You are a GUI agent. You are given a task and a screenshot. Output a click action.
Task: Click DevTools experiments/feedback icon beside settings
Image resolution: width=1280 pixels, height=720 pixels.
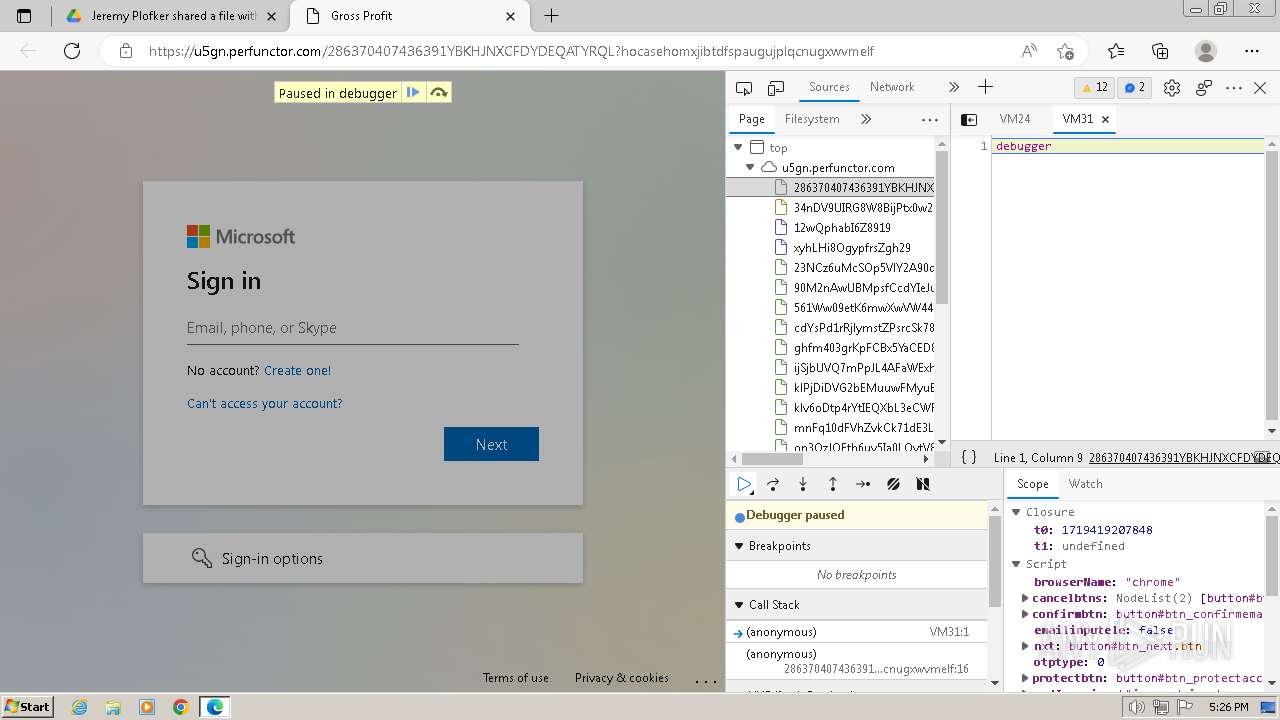1204,88
